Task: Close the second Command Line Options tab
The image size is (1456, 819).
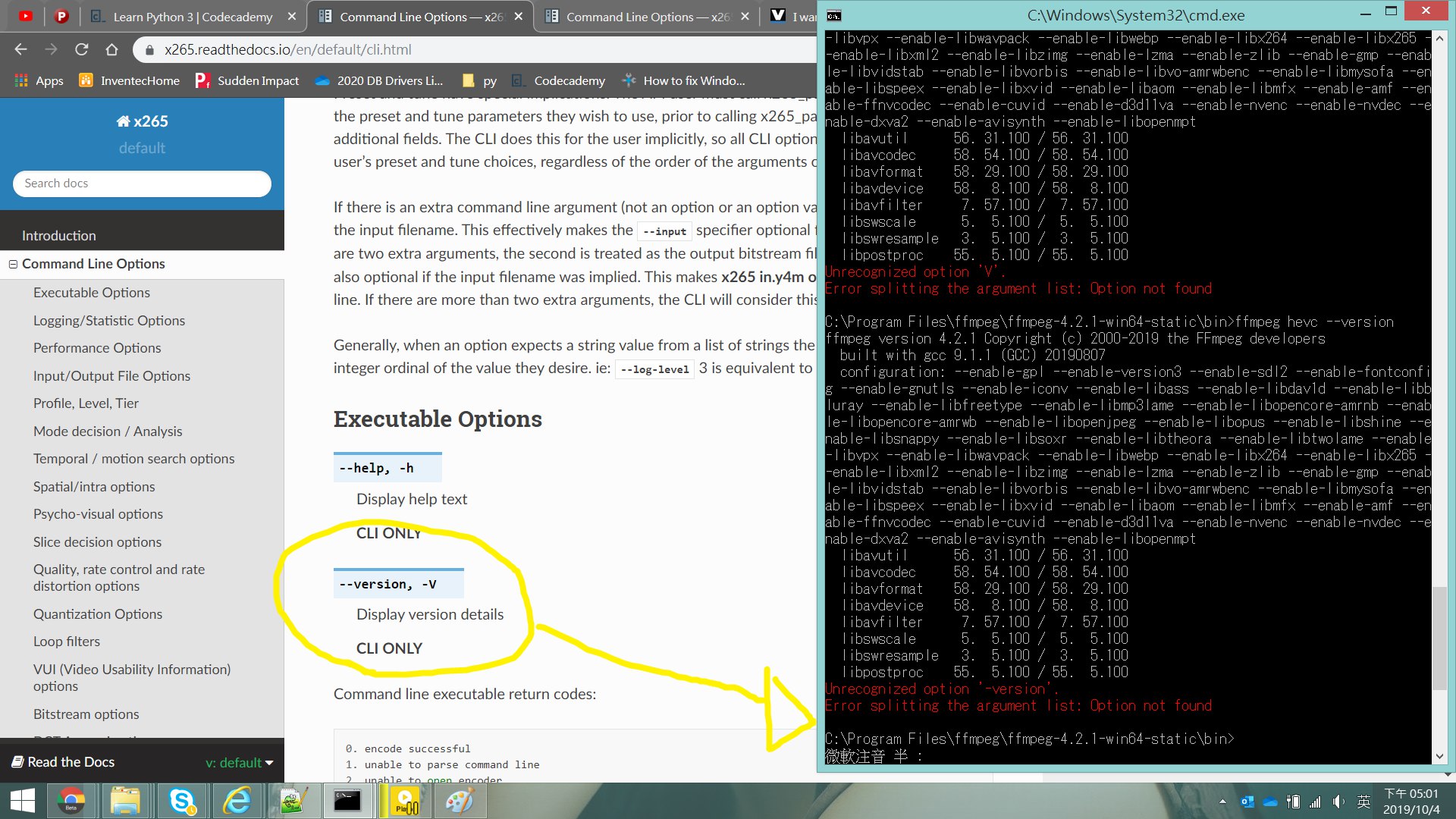Action: click(x=745, y=16)
